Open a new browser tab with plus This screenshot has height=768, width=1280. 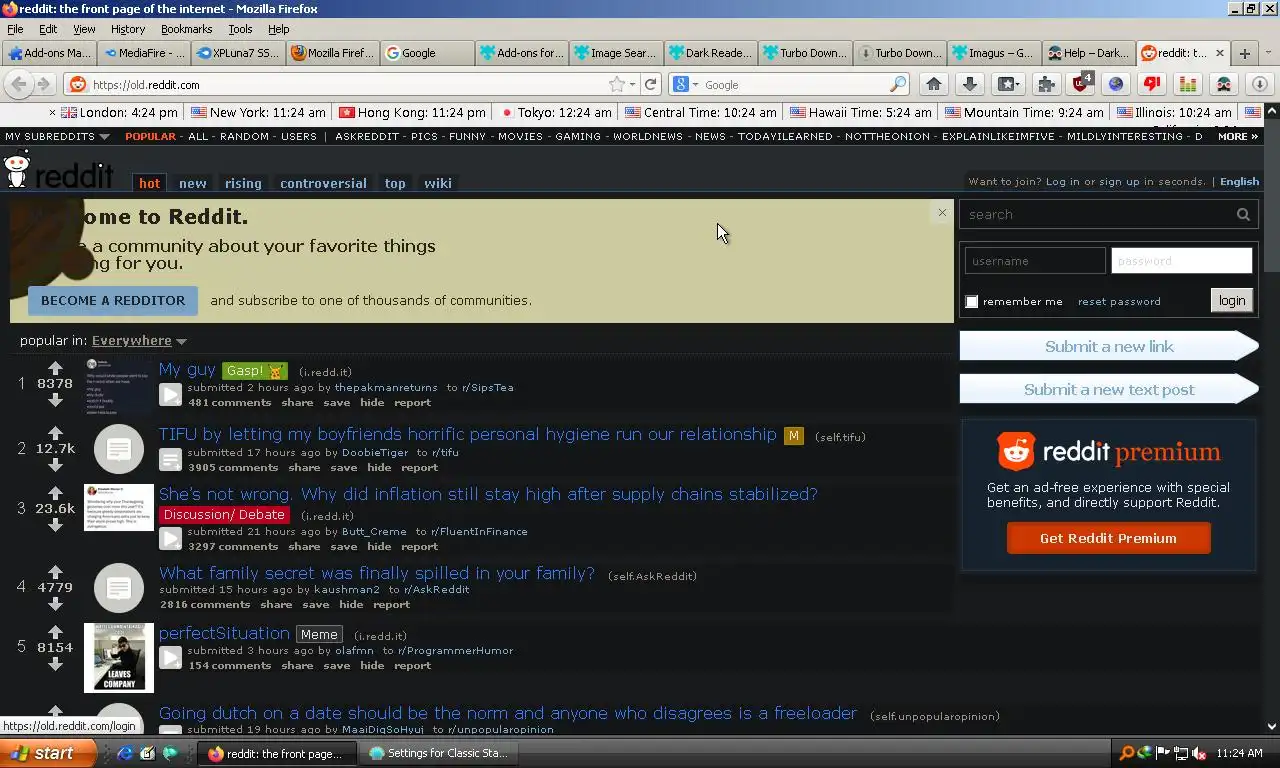(x=1245, y=53)
